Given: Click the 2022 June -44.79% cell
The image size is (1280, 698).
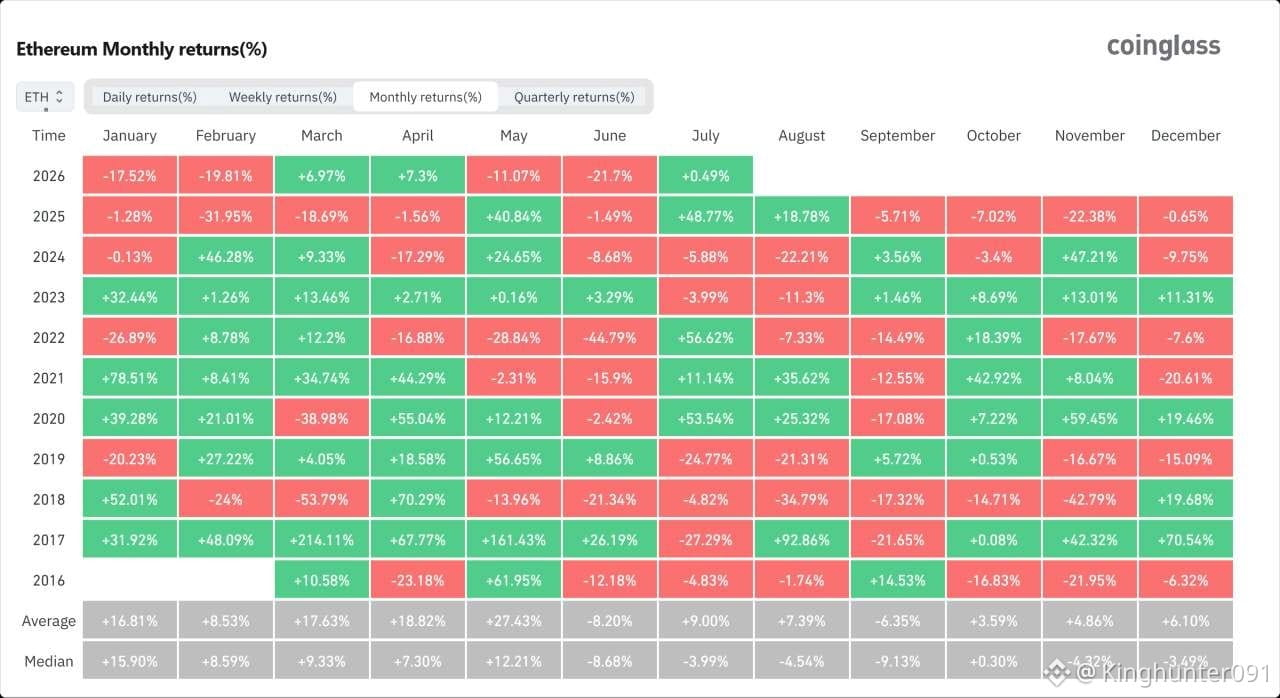Looking at the screenshot, I should pos(610,338).
